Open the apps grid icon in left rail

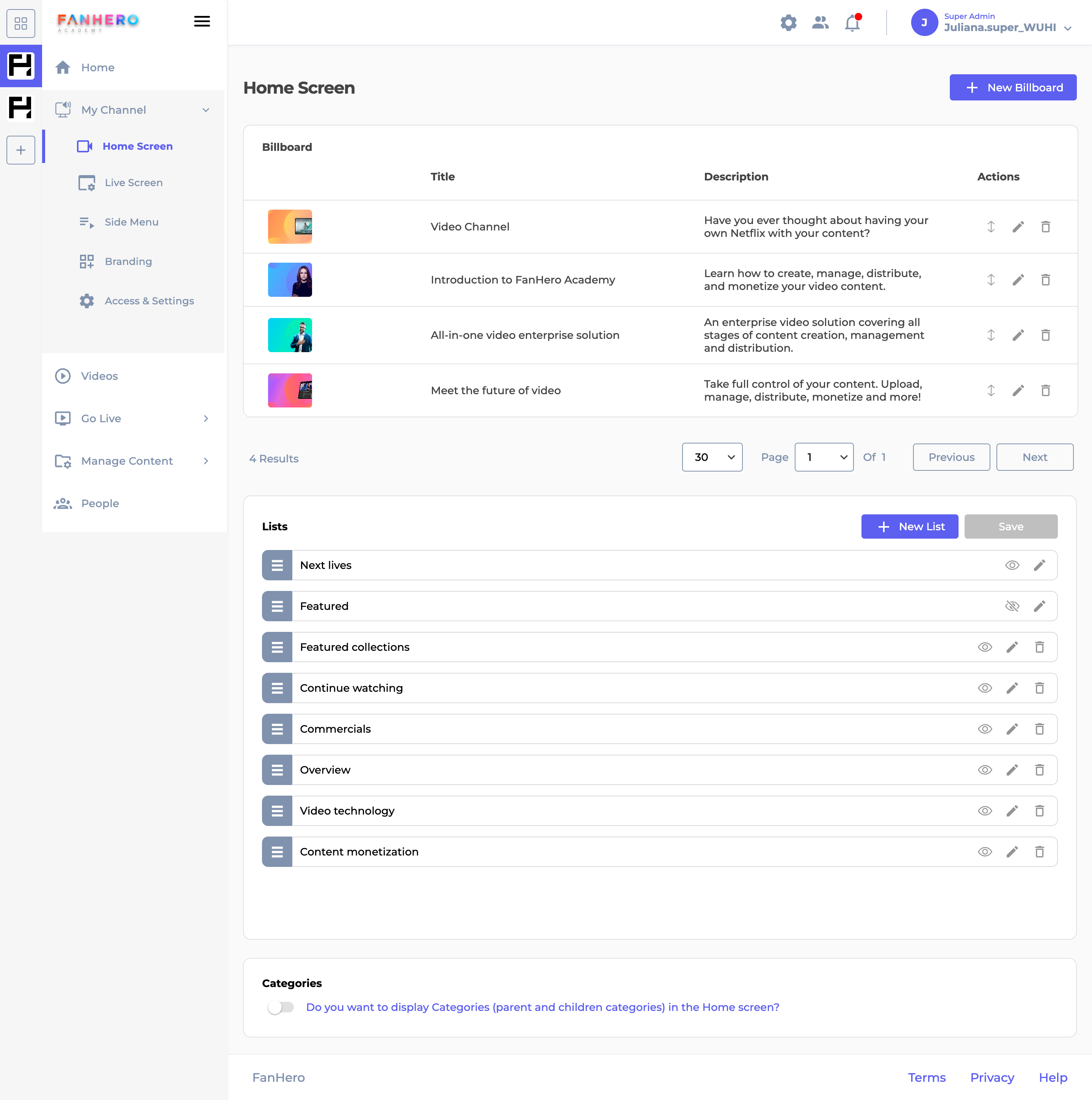(x=21, y=24)
